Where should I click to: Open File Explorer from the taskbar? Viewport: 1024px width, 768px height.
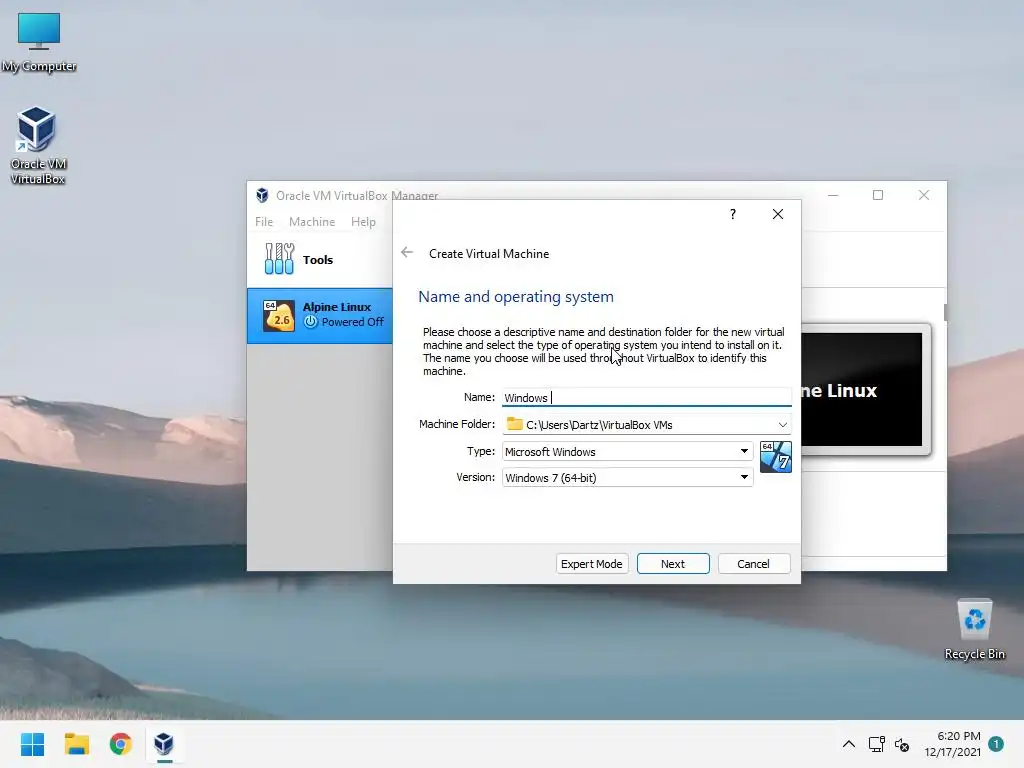76,744
